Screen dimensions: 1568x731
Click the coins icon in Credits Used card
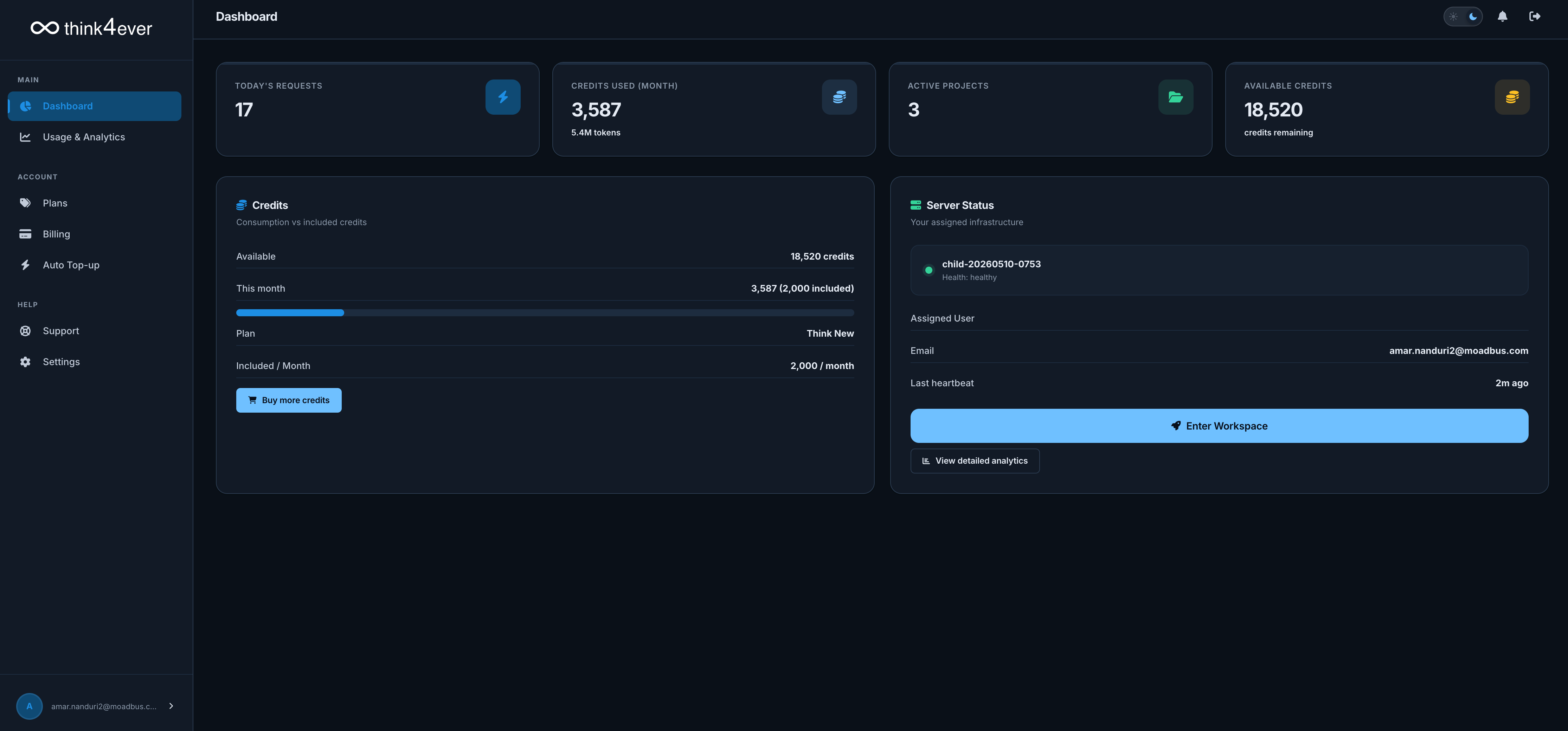point(839,97)
